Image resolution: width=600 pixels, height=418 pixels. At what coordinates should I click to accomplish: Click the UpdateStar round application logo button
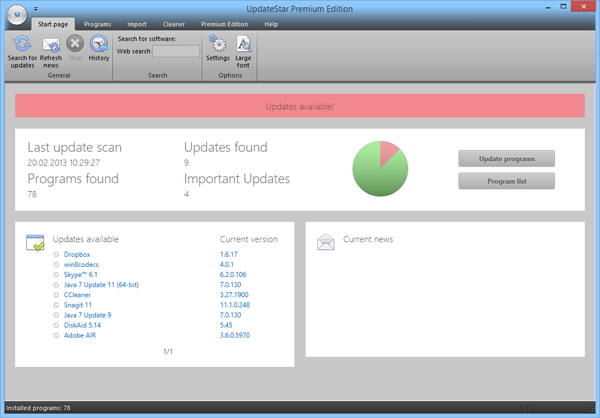tap(17, 15)
